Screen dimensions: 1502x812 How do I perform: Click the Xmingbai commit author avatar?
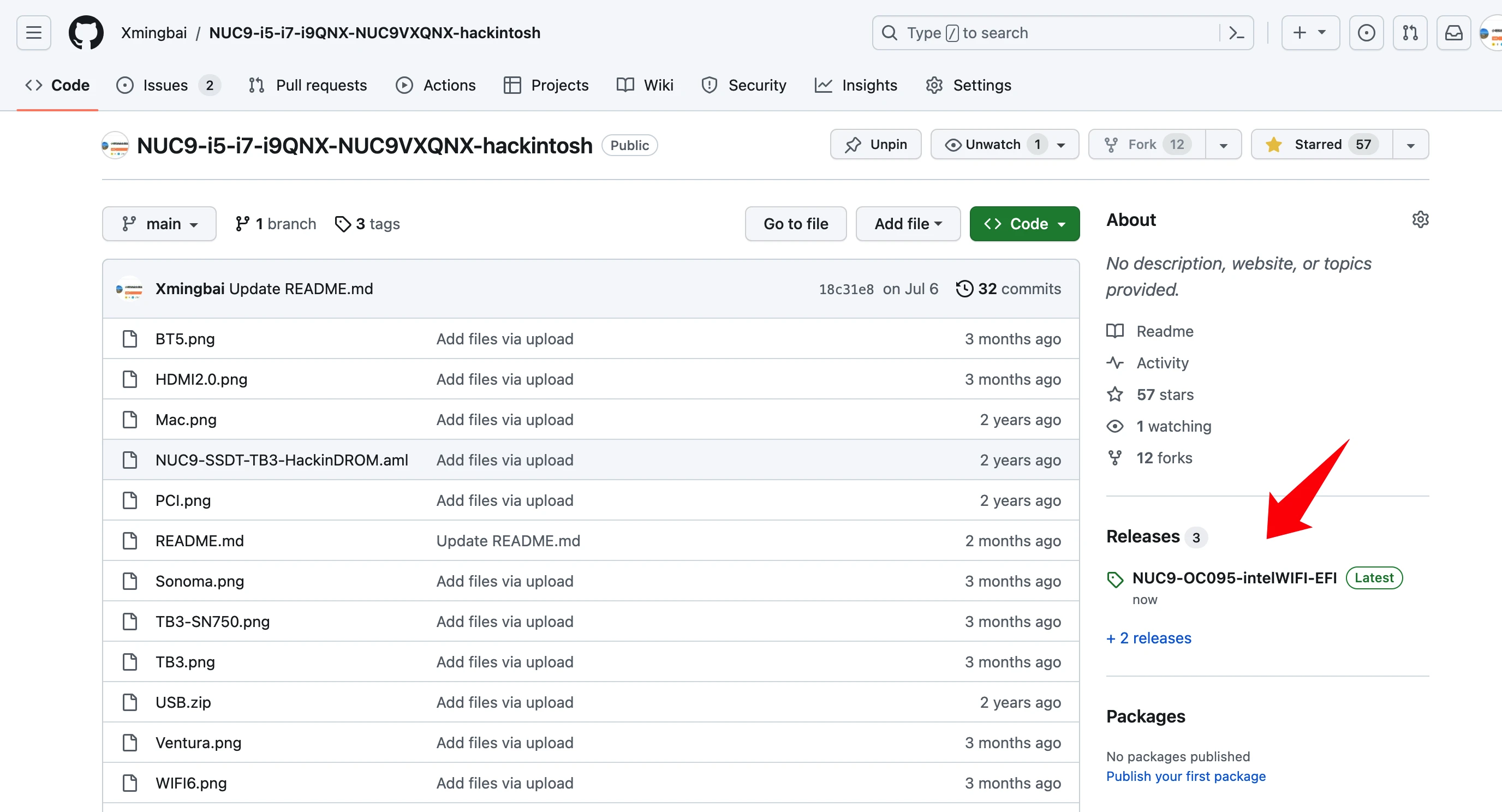click(129, 289)
